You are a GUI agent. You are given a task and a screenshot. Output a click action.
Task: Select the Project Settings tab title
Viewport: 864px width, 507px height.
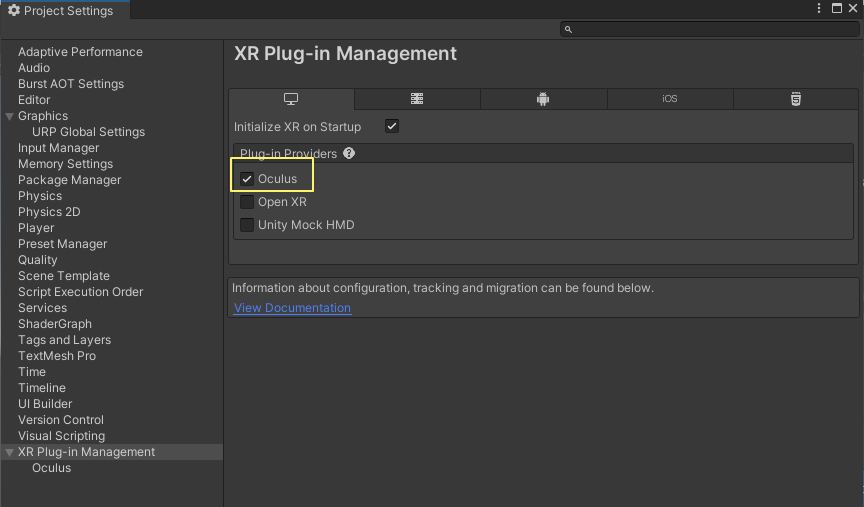click(68, 10)
